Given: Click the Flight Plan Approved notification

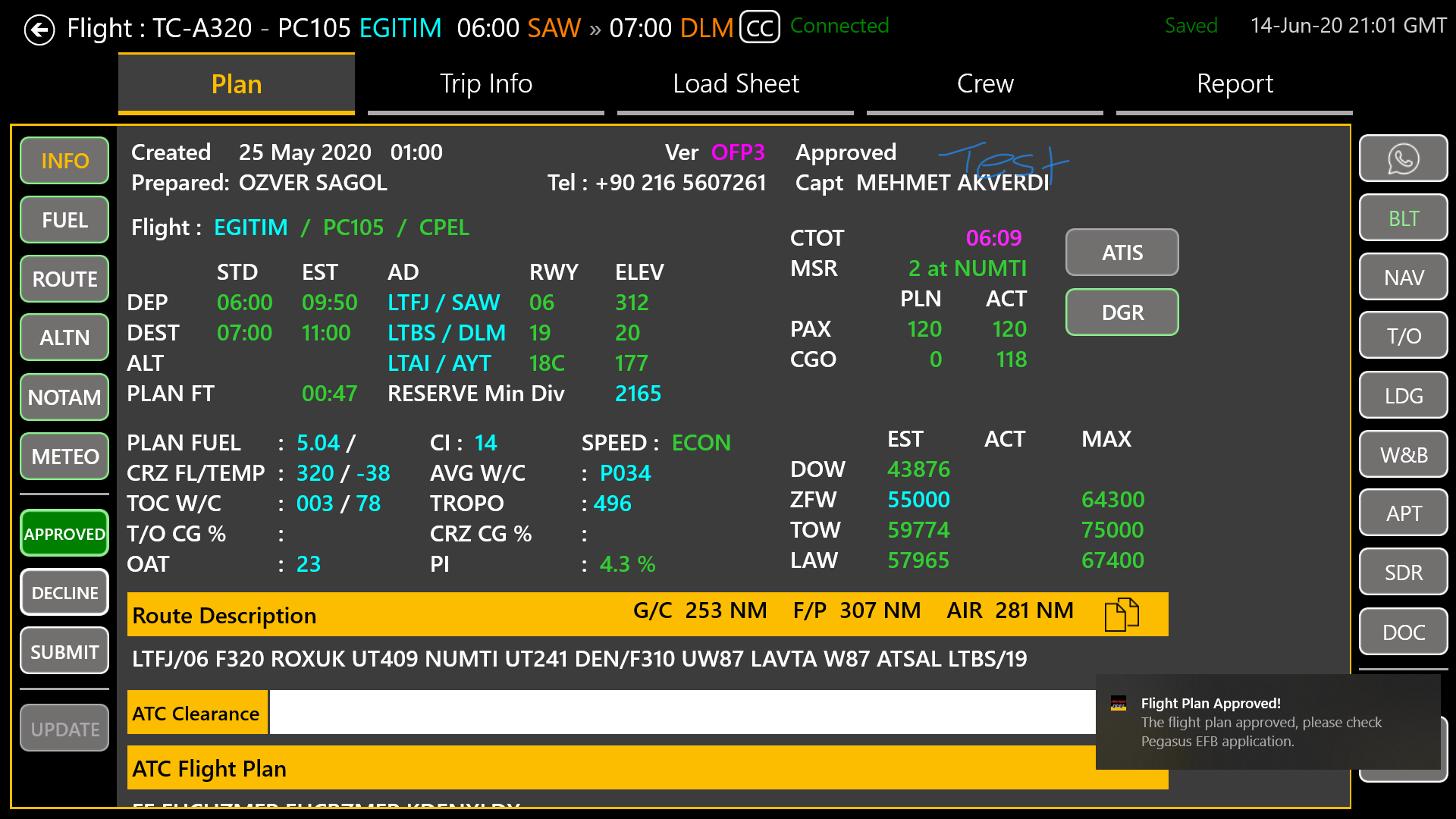Looking at the screenshot, I should click(x=1268, y=722).
